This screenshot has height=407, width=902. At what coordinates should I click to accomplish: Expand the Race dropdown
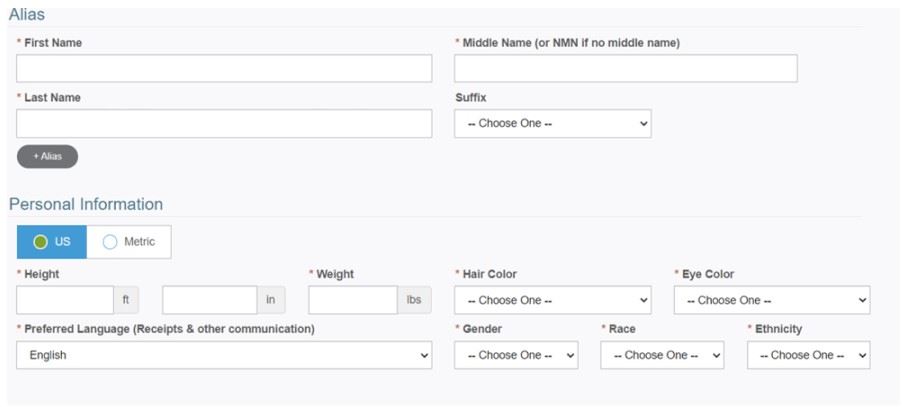(x=662, y=355)
